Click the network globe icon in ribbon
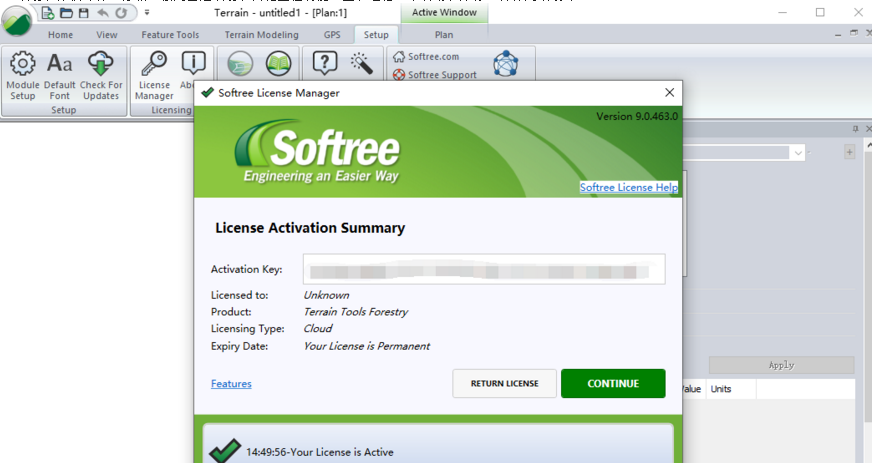872x463 pixels. pos(506,63)
